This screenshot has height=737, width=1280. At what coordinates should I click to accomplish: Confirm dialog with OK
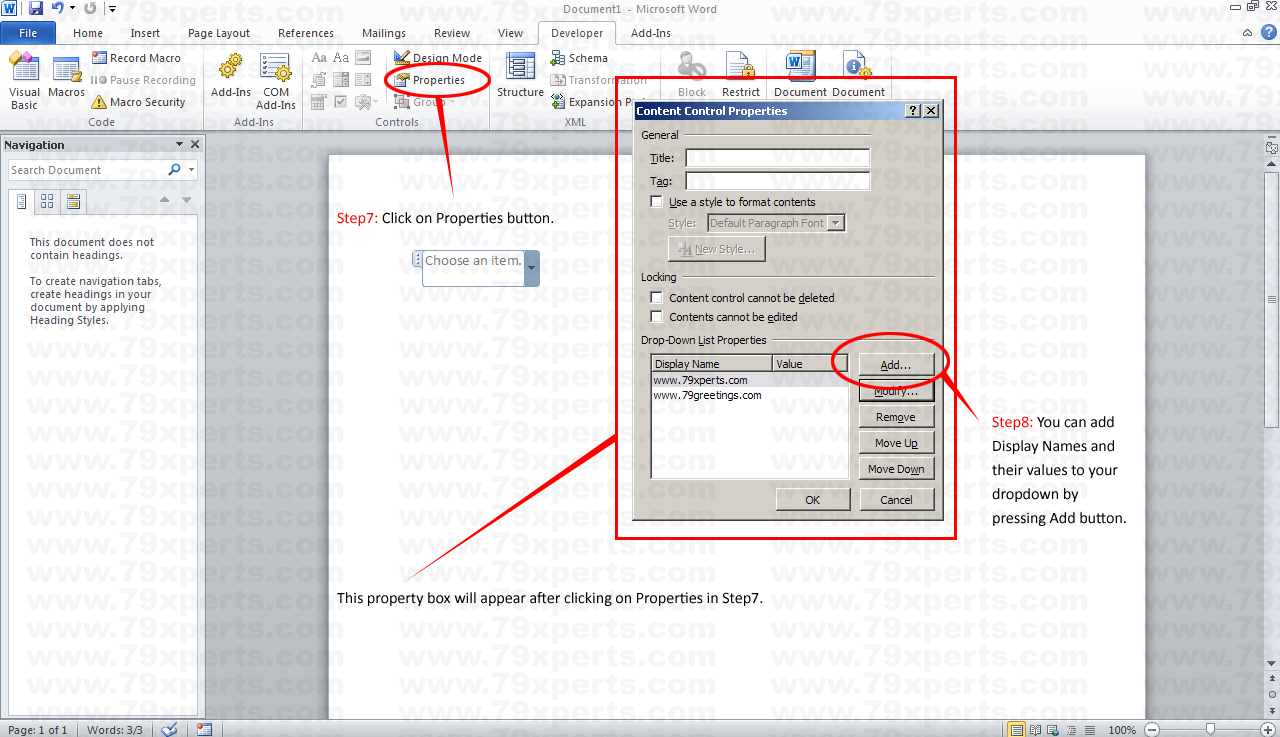[813, 499]
